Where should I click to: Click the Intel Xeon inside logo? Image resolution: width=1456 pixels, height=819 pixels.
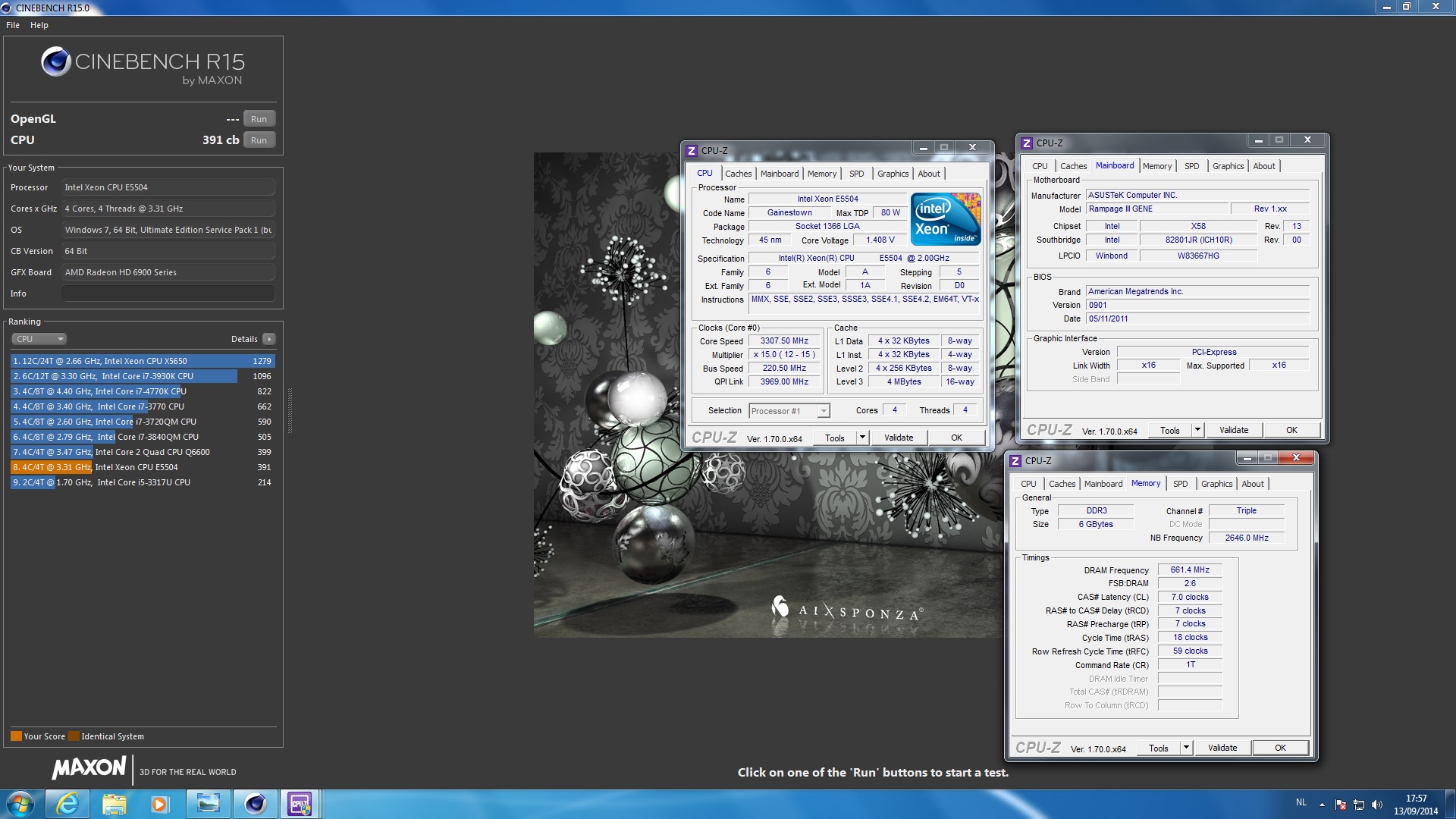point(946,219)
